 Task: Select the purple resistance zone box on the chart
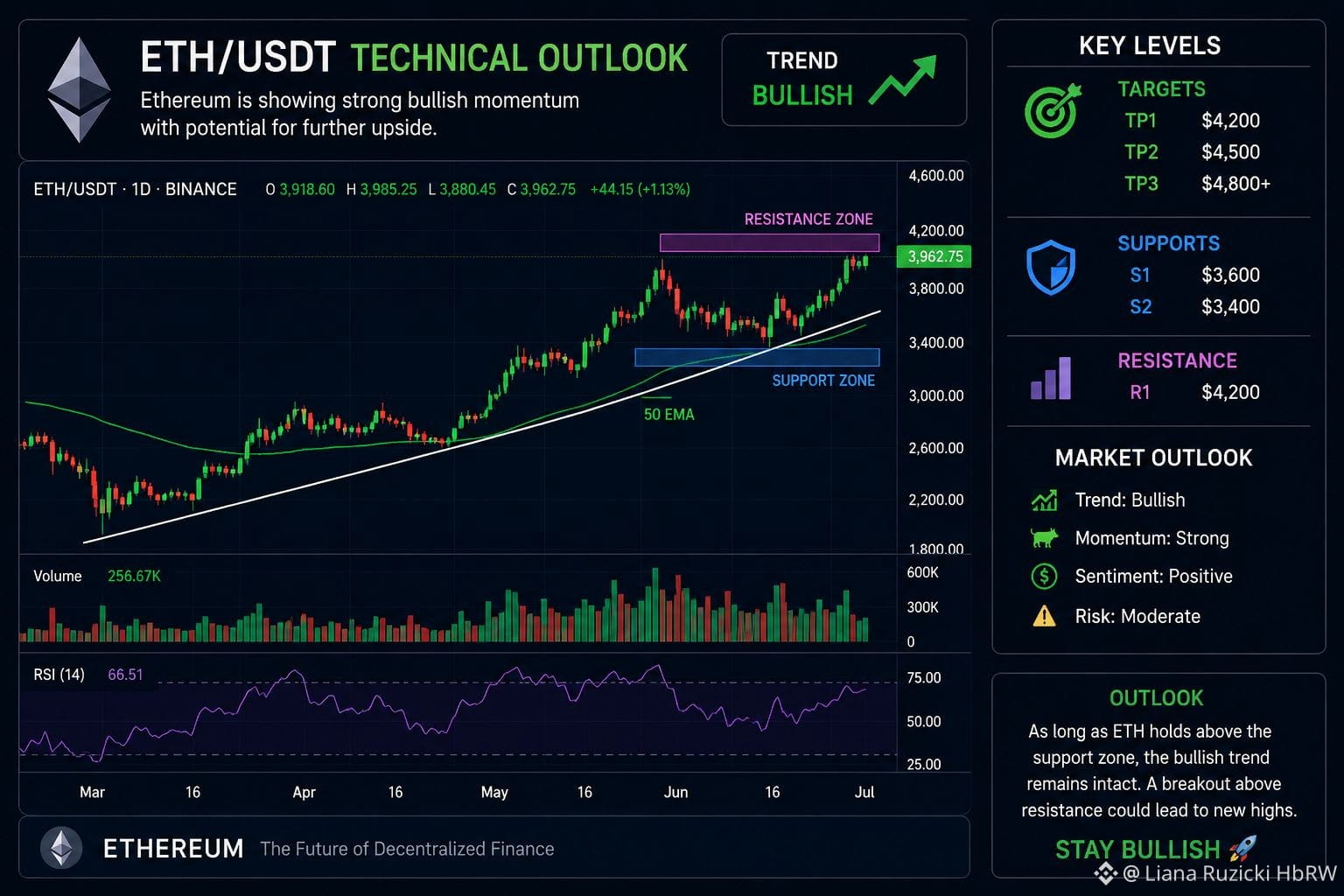(x=769, y=242)
